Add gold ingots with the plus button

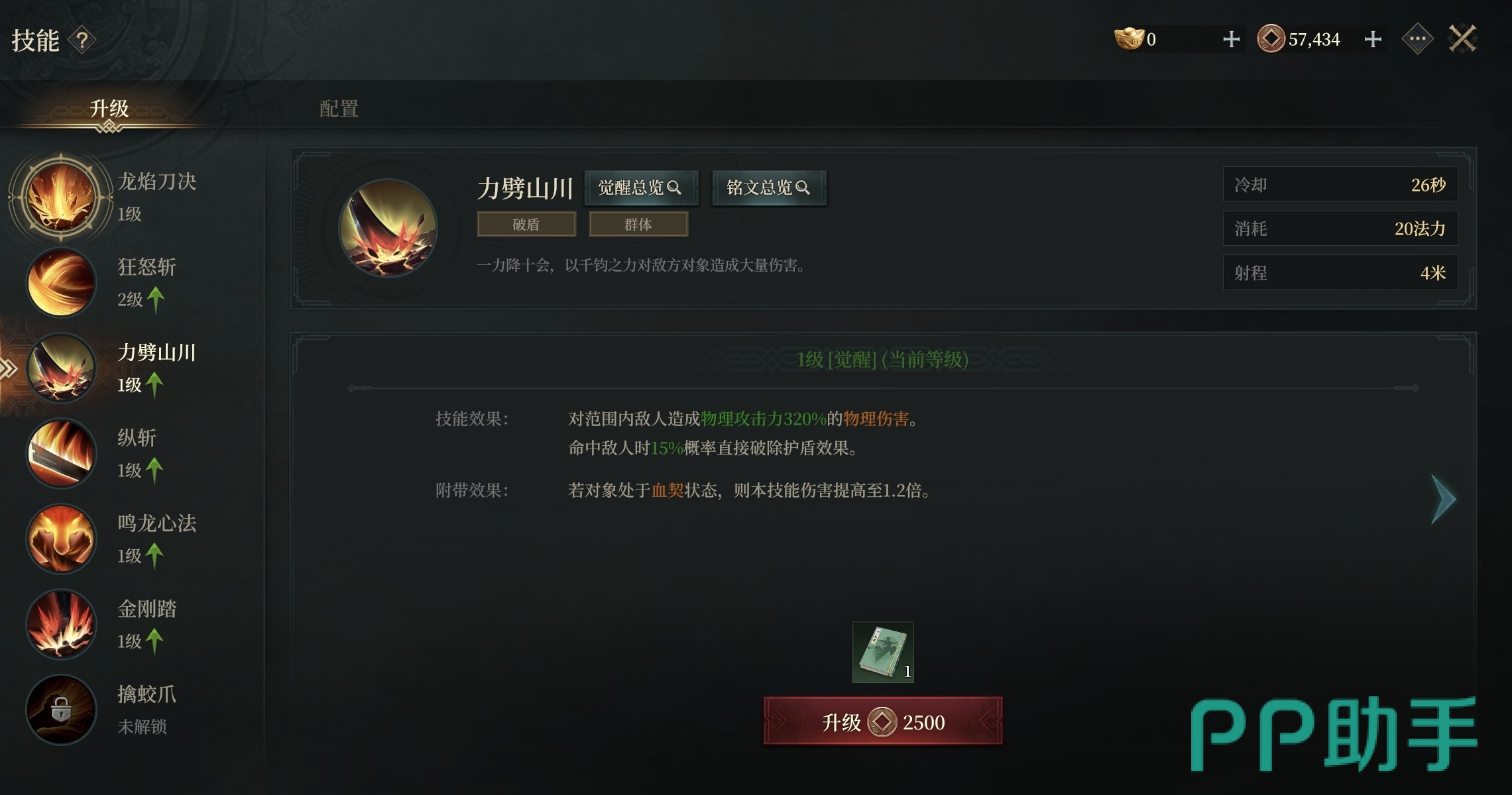[1231, 40]
